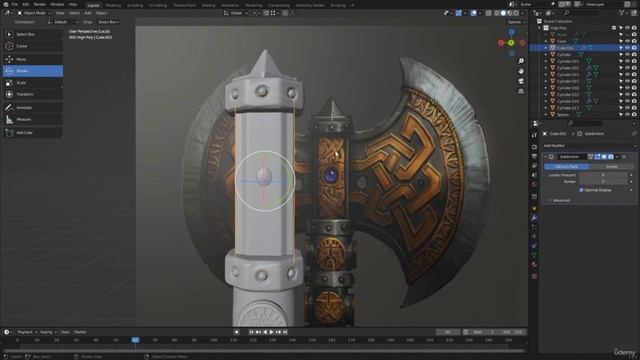
Task: Select the Select Box tool
Action: 33,34
